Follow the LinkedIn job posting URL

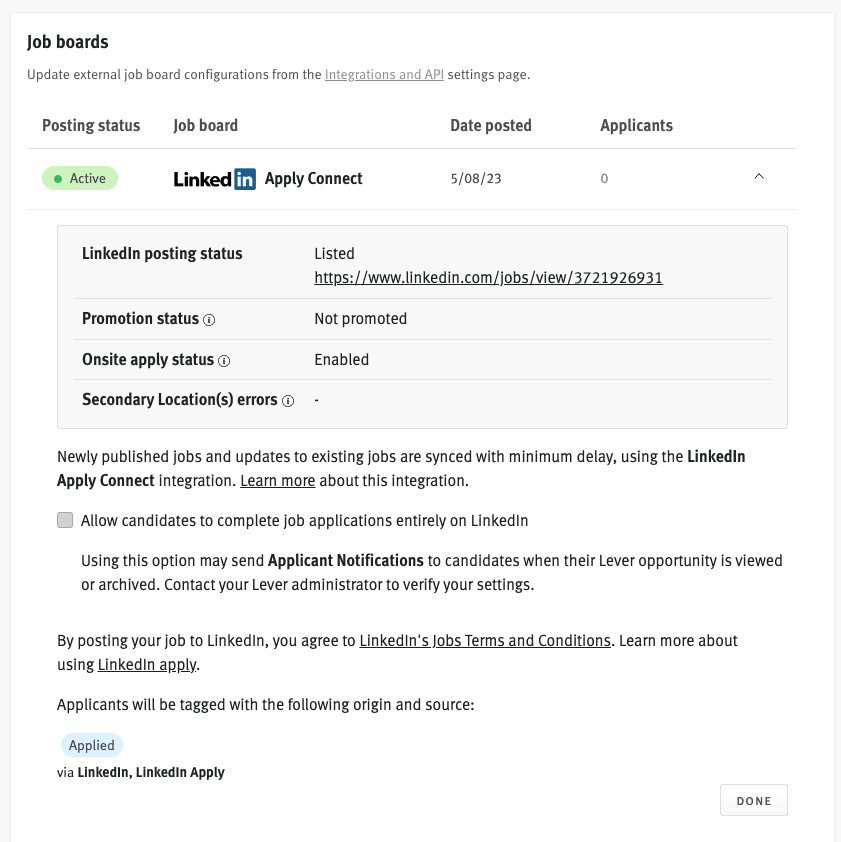click(x=488, y=278)
